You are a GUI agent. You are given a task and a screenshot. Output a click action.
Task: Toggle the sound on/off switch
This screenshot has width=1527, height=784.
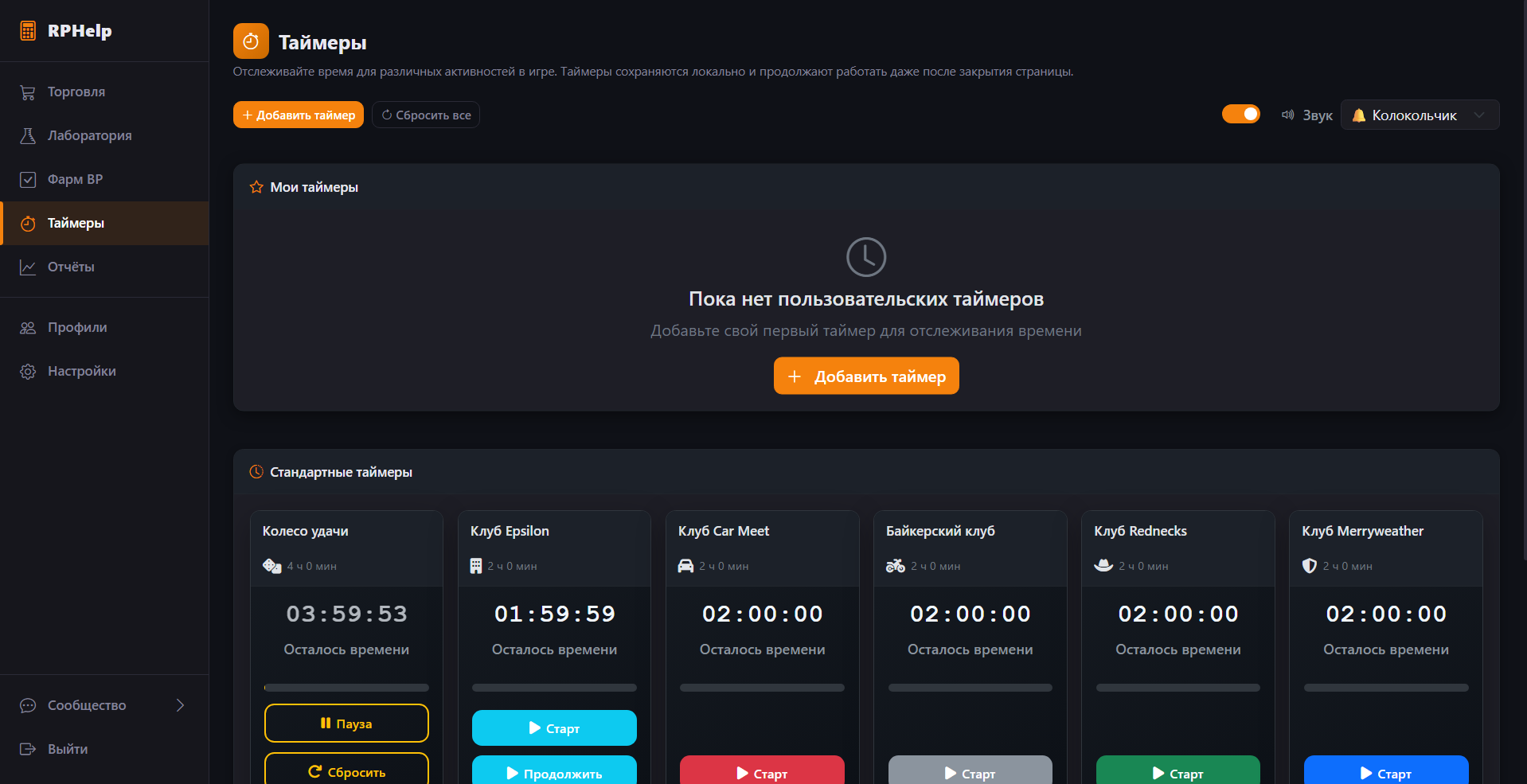tap(1241, 114)
